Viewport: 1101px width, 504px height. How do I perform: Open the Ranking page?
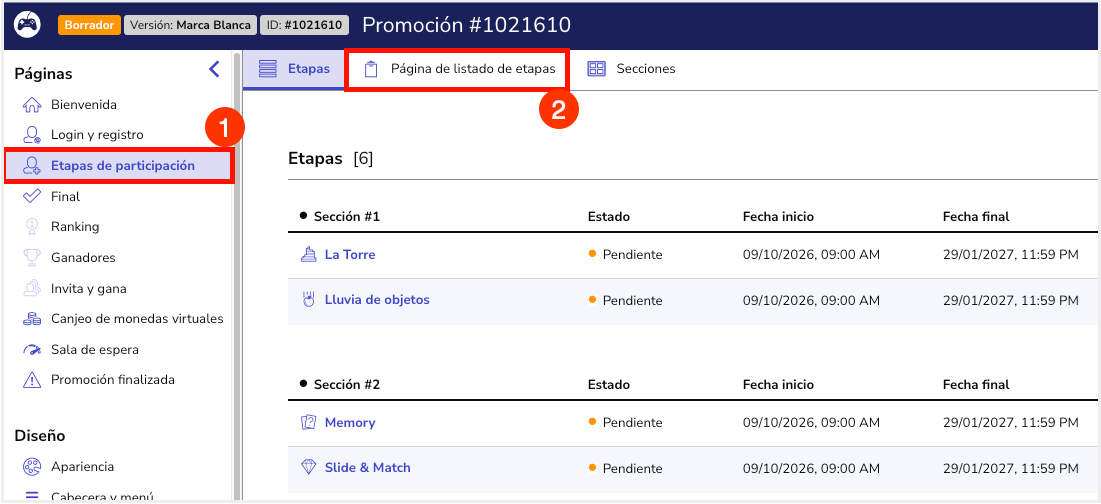[x=75, y=227]
